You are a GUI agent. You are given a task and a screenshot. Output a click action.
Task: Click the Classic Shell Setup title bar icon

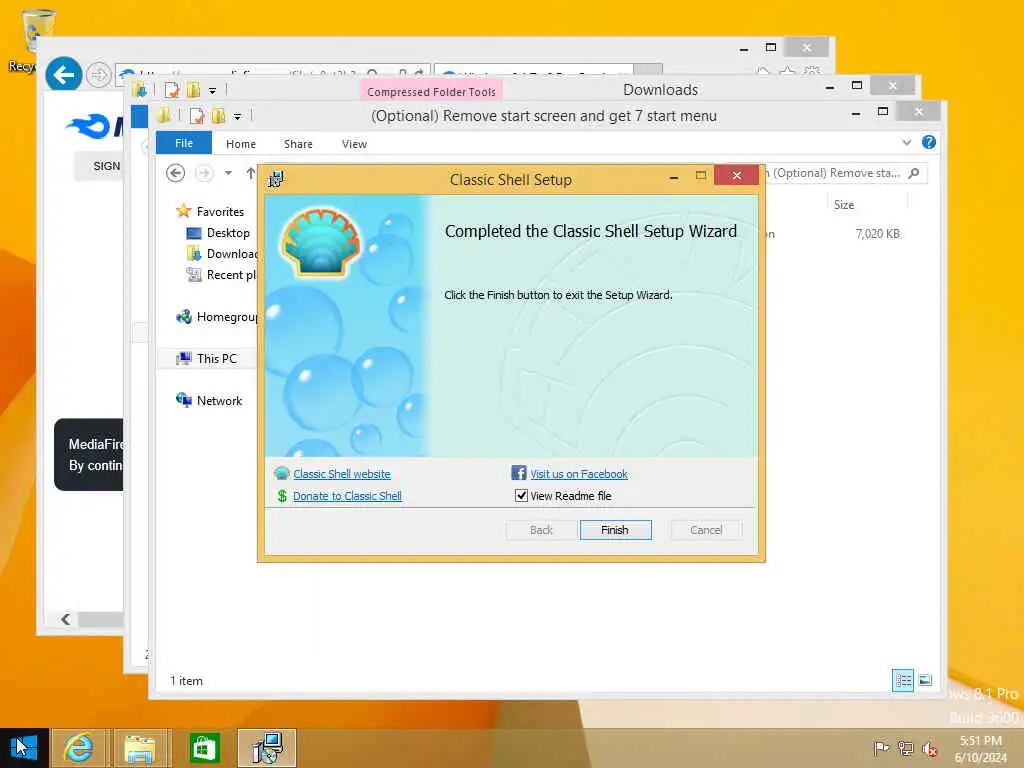(276, 179)
